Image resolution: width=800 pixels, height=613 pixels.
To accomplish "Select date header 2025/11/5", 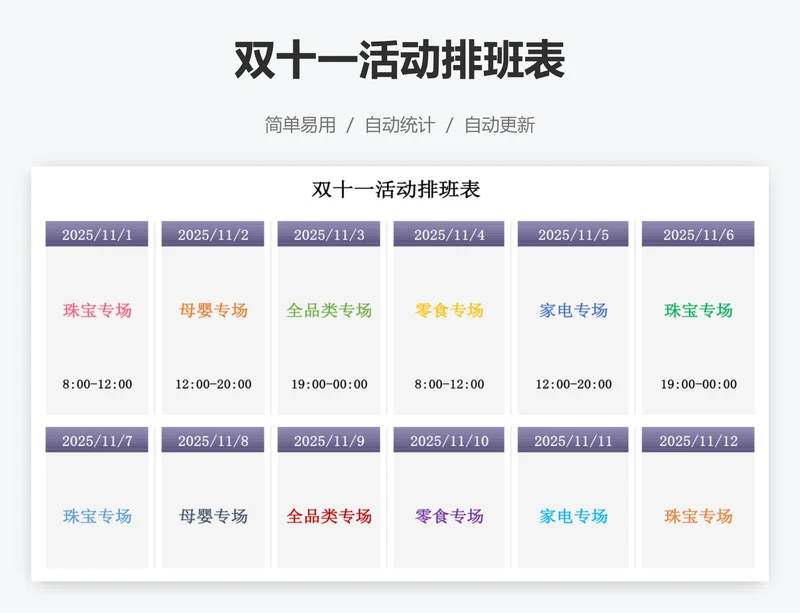I will point(573,234).
